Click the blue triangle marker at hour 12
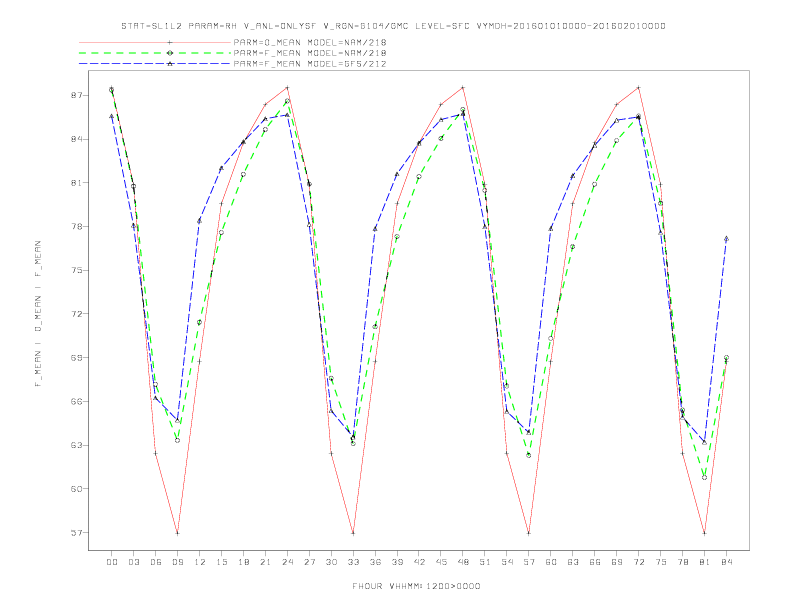The width and height of the screenshot is (792, 612). pos(200,221)
